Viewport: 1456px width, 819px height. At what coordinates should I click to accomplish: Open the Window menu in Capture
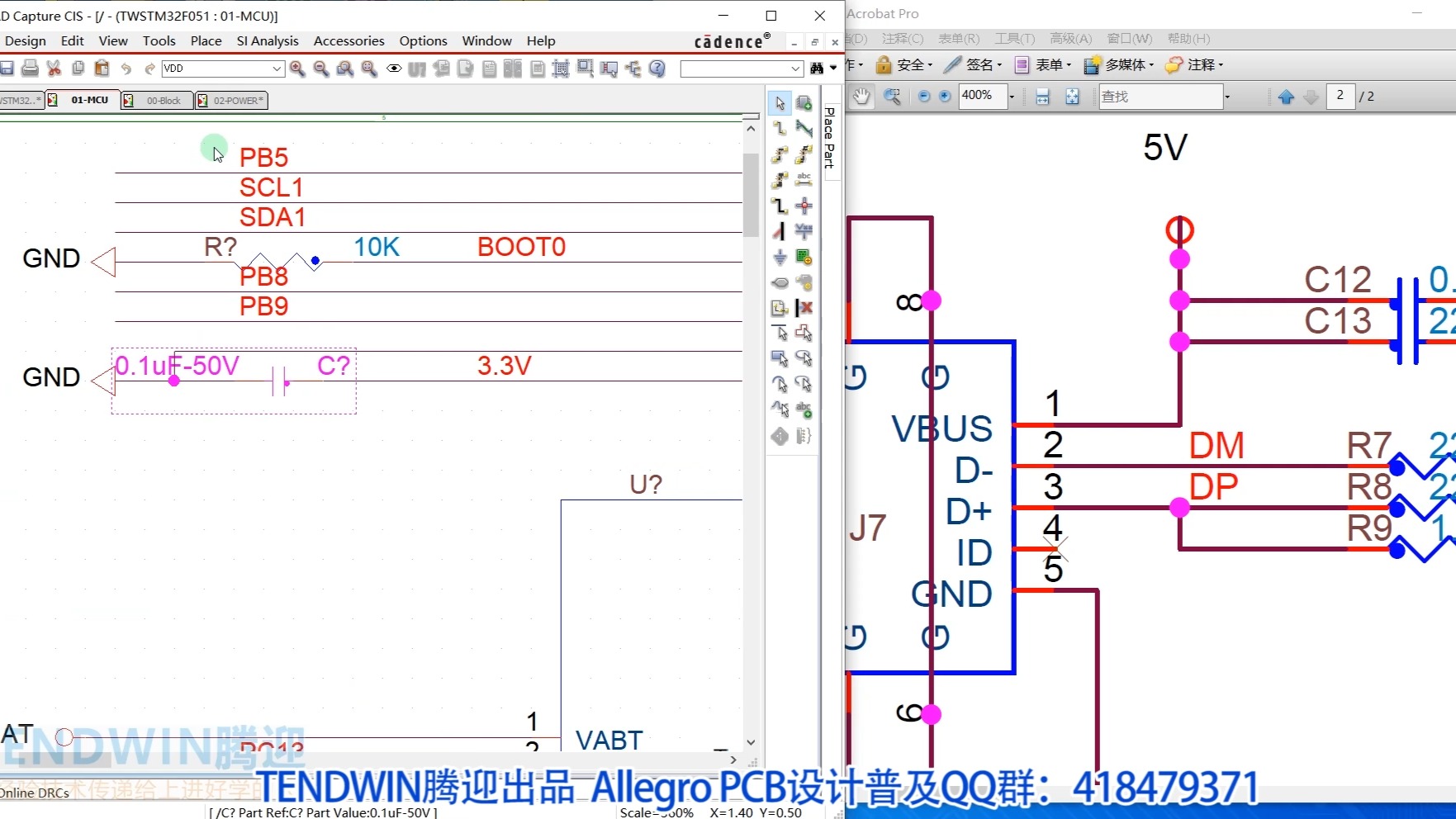(x=486, y=41)
